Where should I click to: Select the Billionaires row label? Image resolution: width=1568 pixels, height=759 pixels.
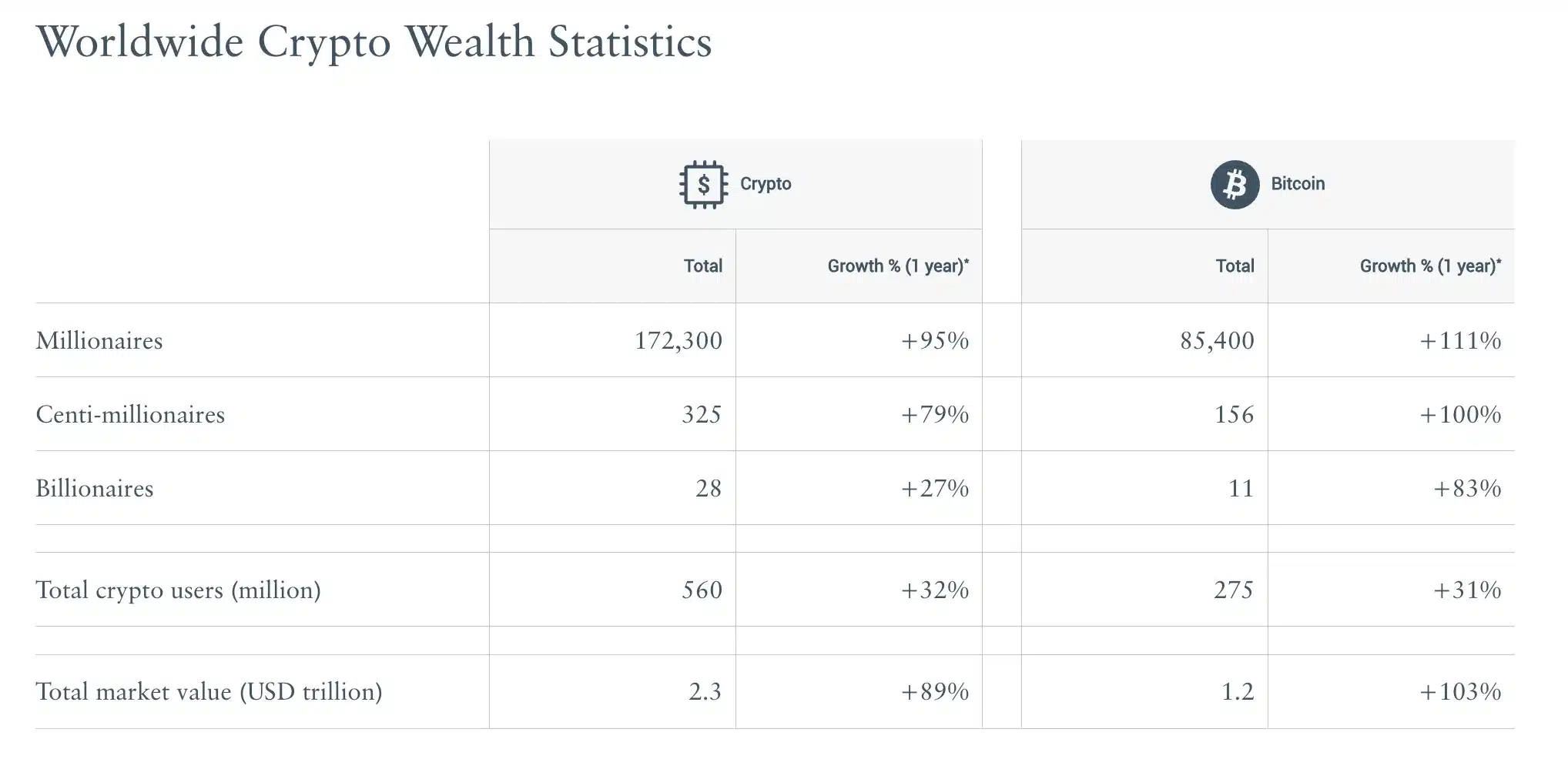(95, 489)
